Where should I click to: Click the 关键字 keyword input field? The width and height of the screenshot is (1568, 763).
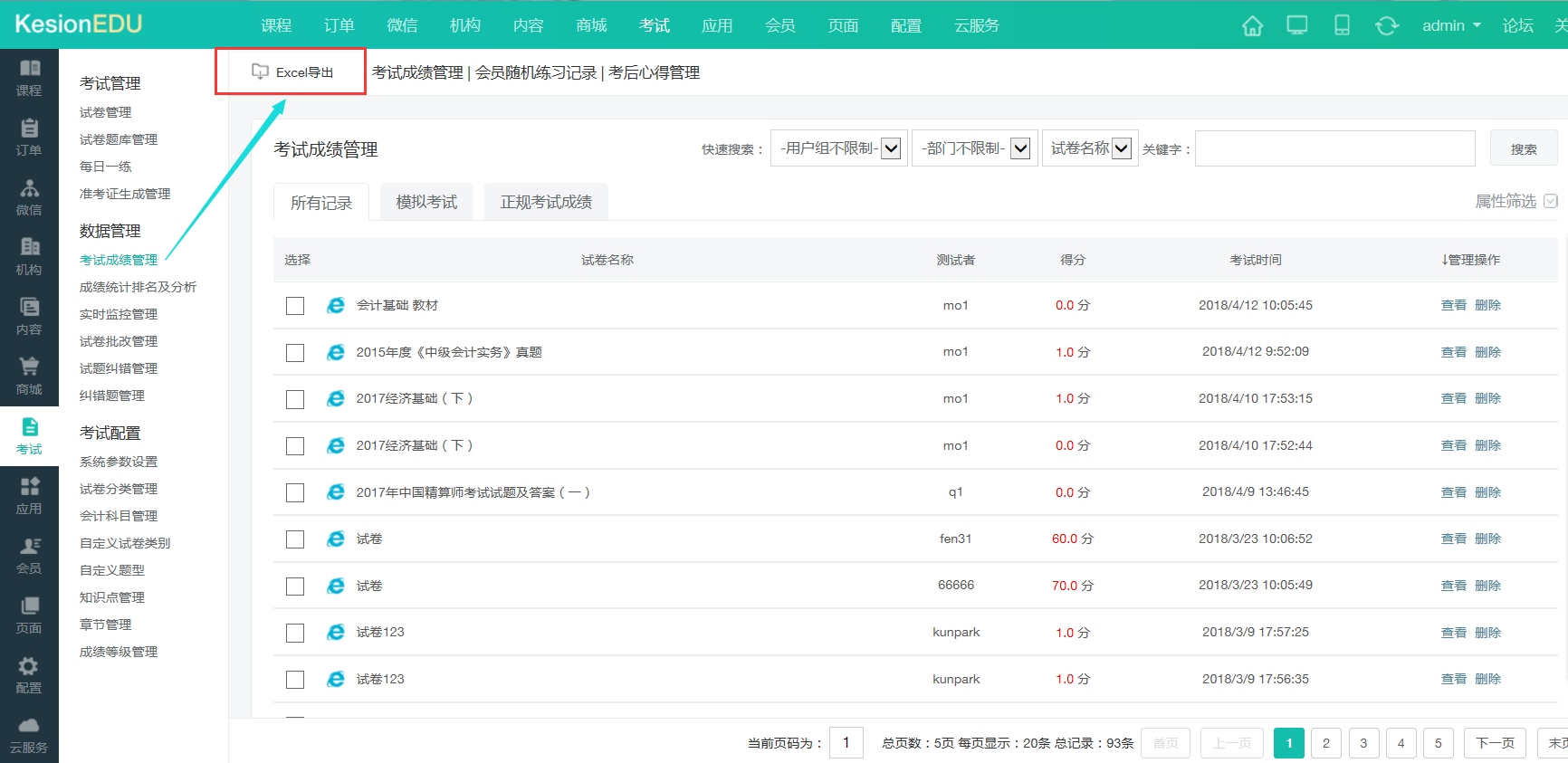[1334, 148]
